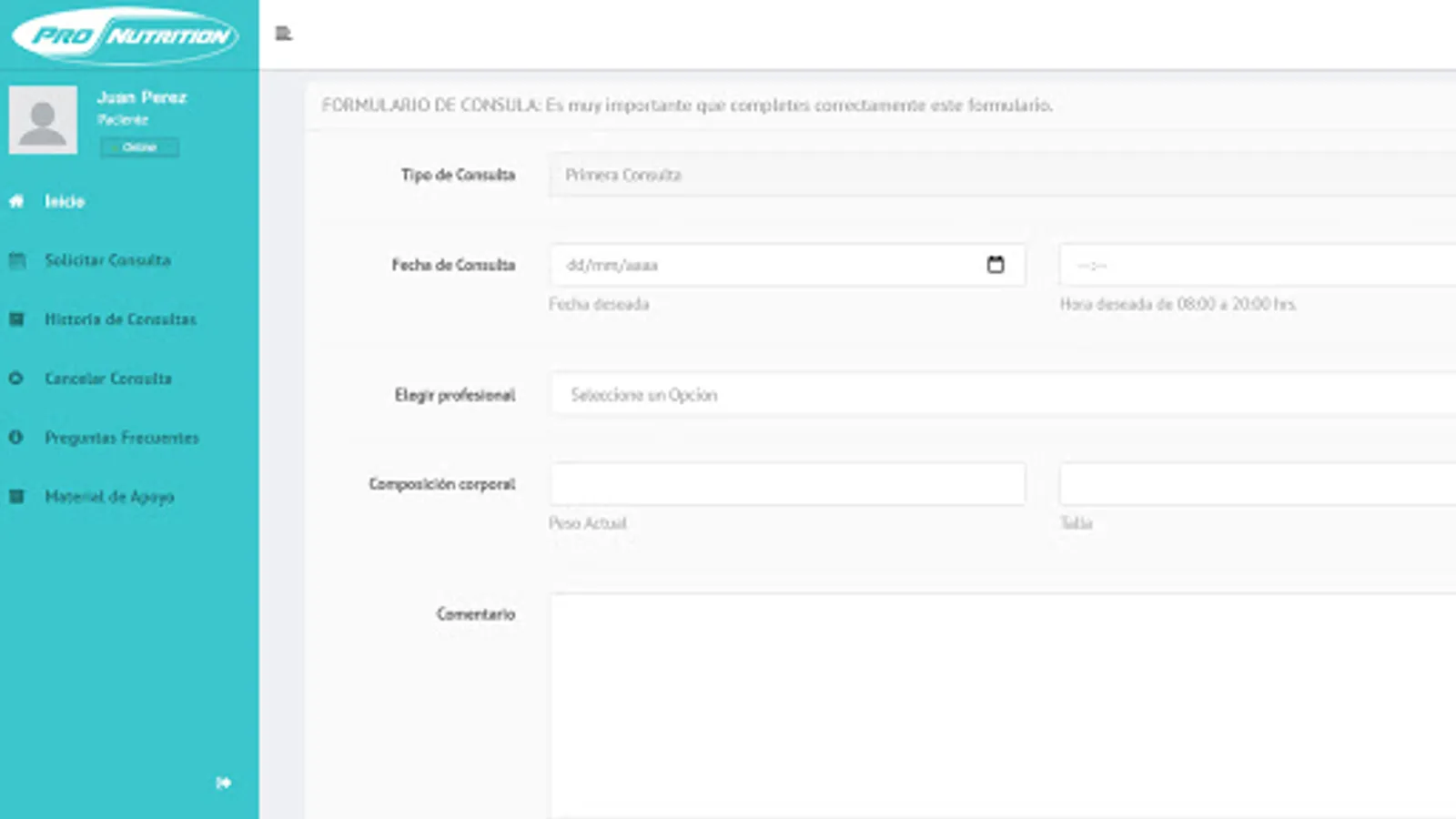Open the sidebar hamburger menu icon
The image size is (1456, 819).
tap(282, 34)
